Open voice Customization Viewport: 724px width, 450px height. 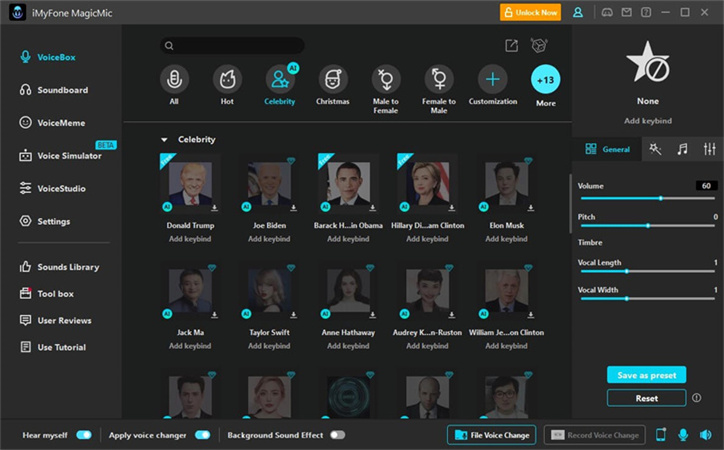click(x=493, y=85)
